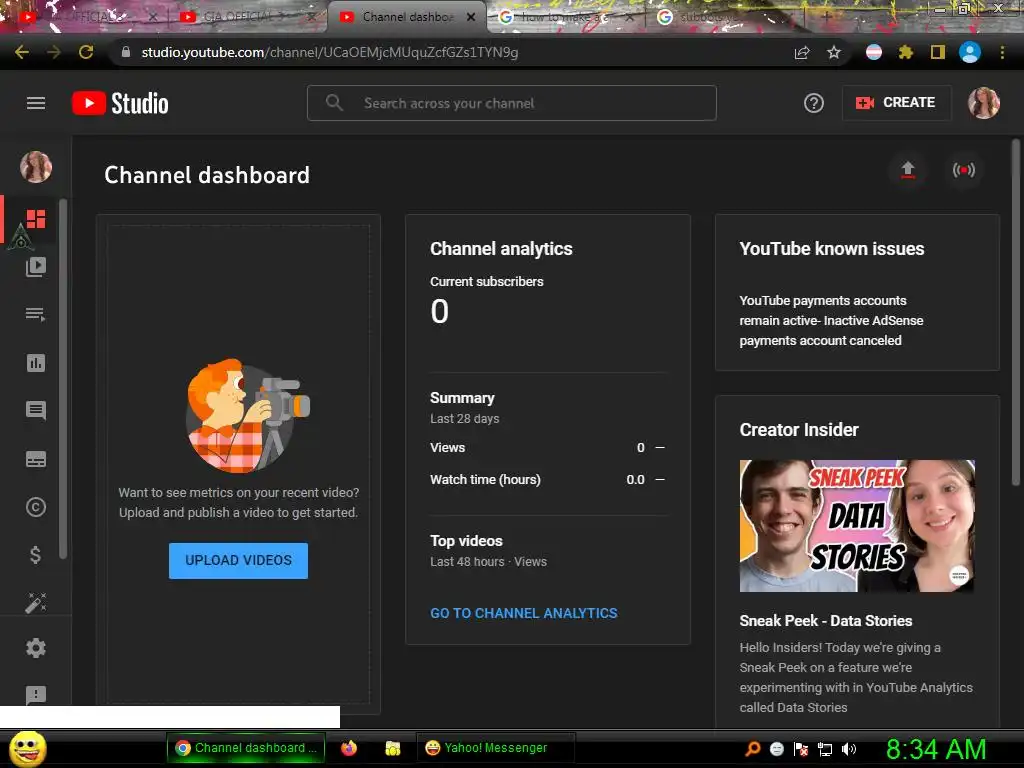Open the Firefox taskbar icon
Screen dimensions: 1024x768
click(349, 748)
